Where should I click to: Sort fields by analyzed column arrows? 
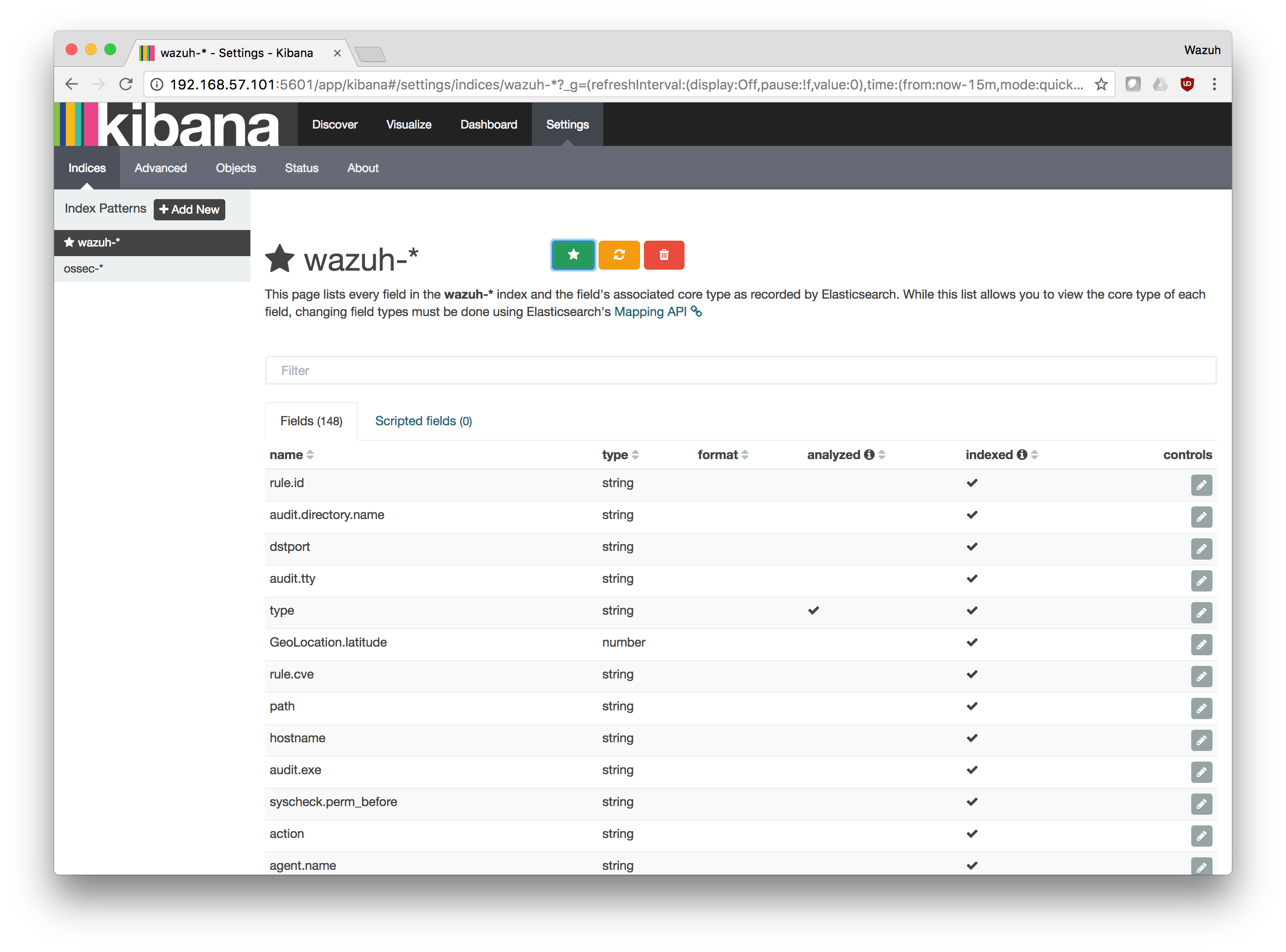881,455
